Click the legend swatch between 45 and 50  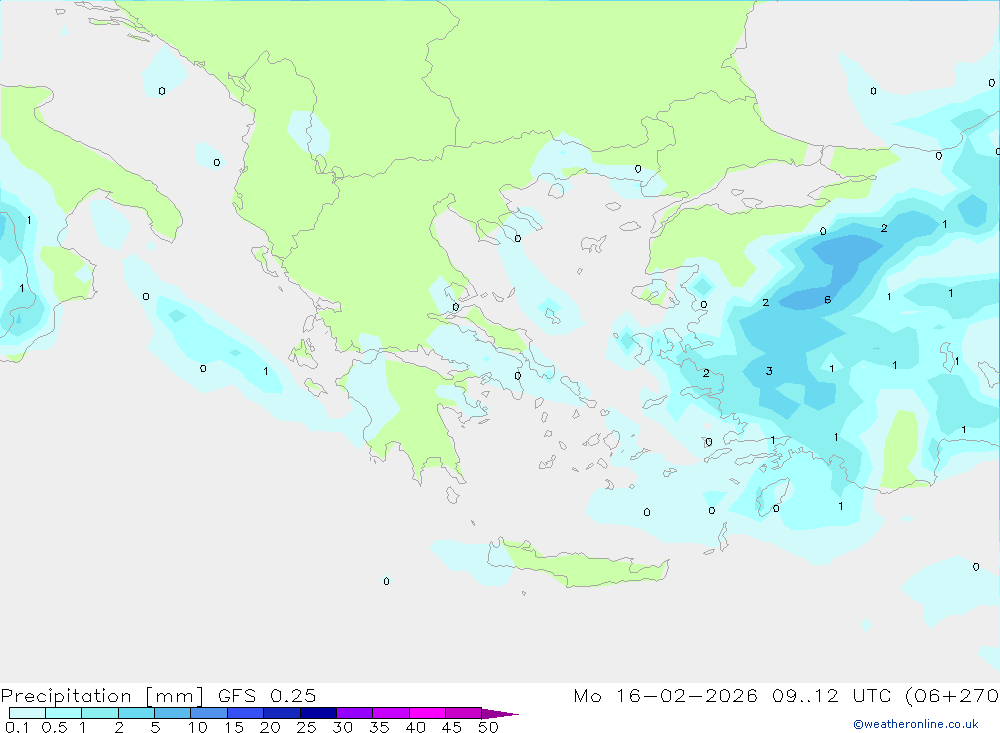(464, 713)
